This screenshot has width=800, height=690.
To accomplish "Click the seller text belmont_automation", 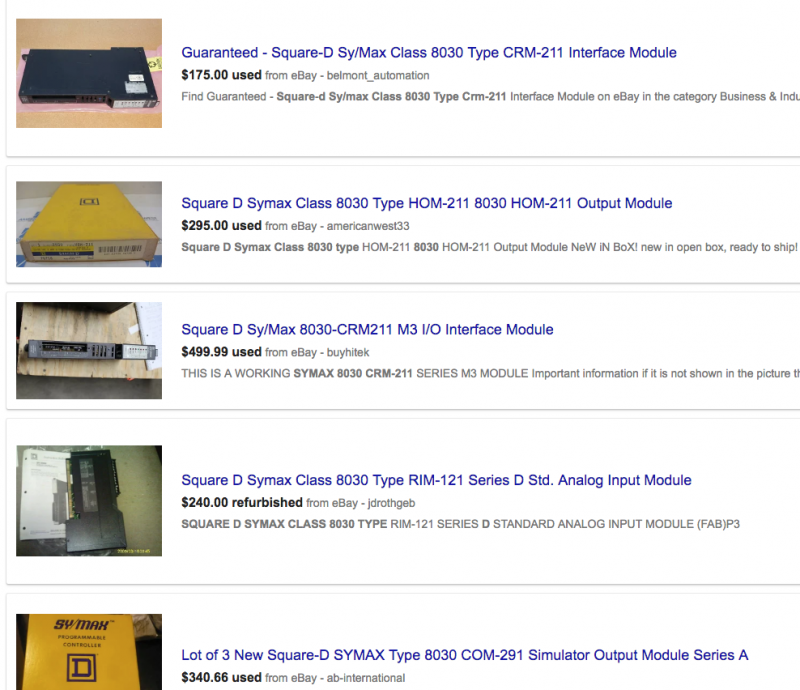I will click(378, 76).
